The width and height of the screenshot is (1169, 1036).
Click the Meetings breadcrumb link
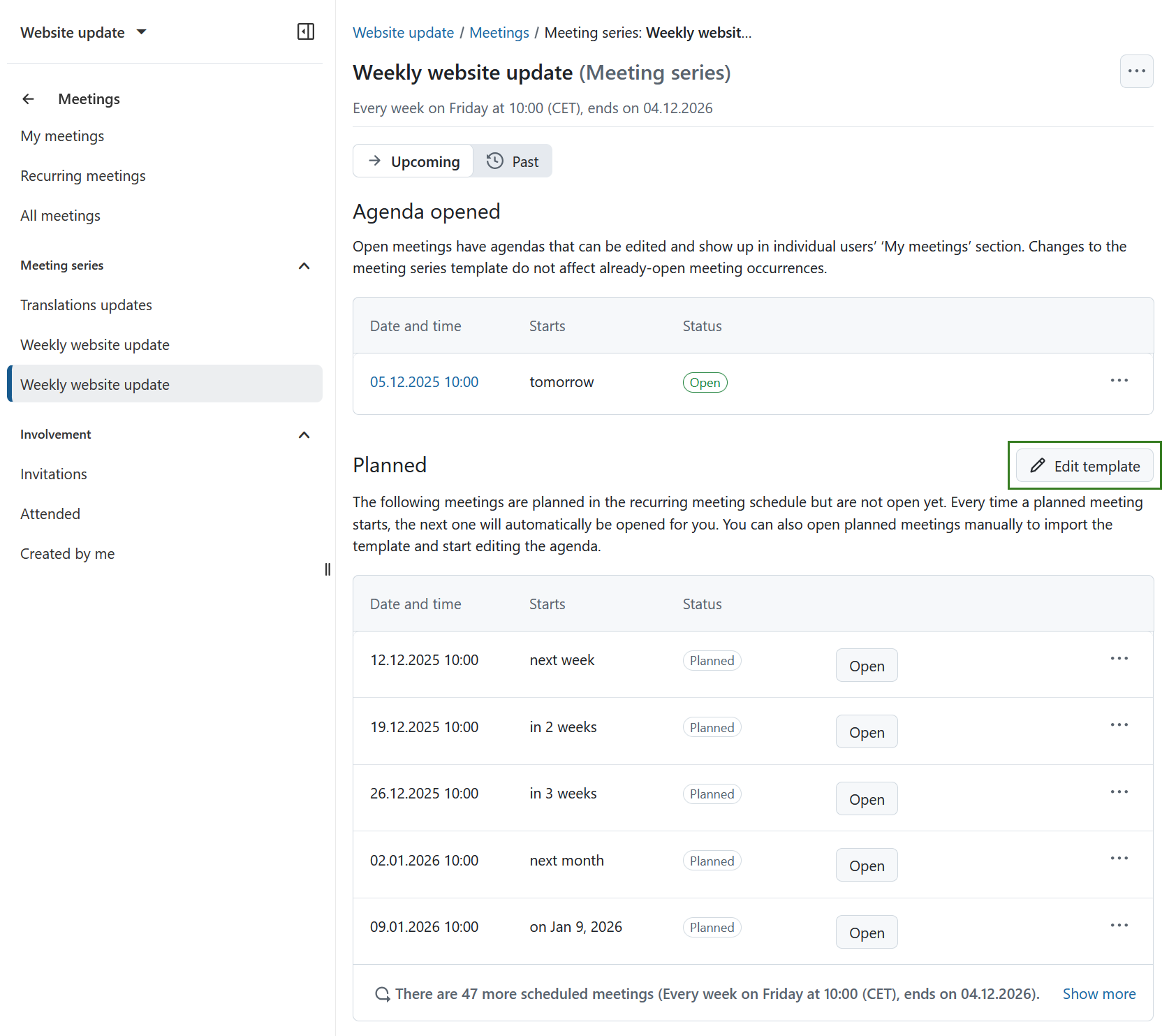499,32
